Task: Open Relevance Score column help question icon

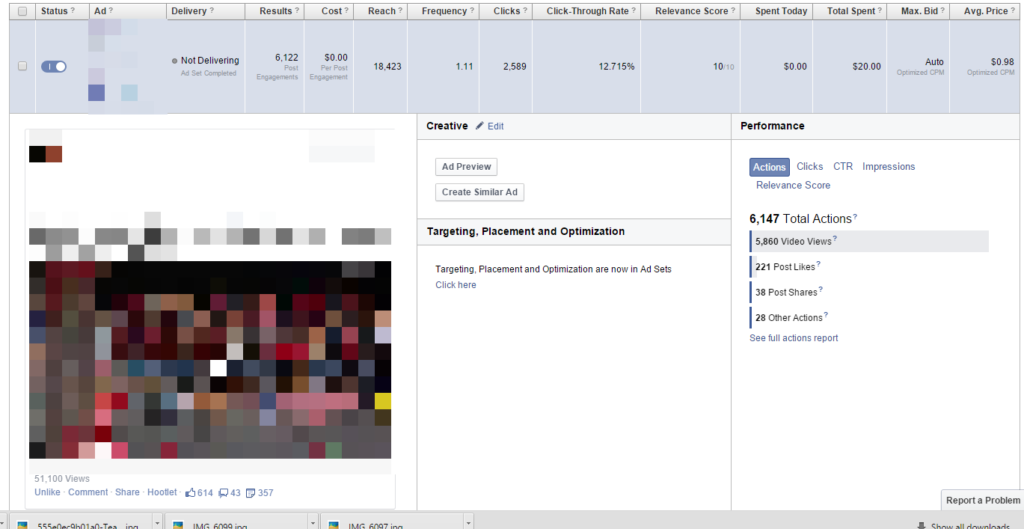Action: (x=733, y=11)
